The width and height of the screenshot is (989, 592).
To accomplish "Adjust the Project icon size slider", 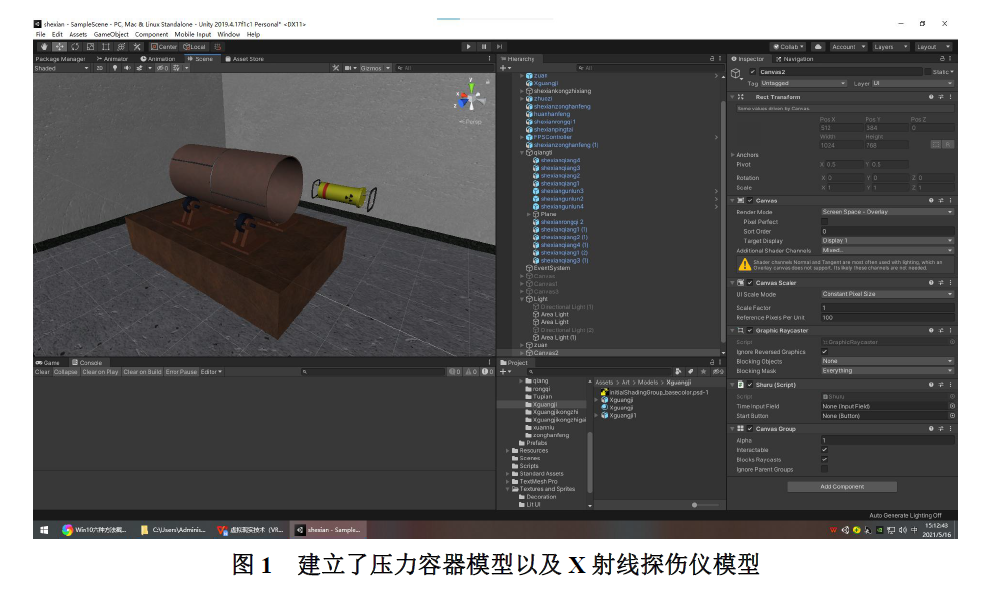I will 700,504.
